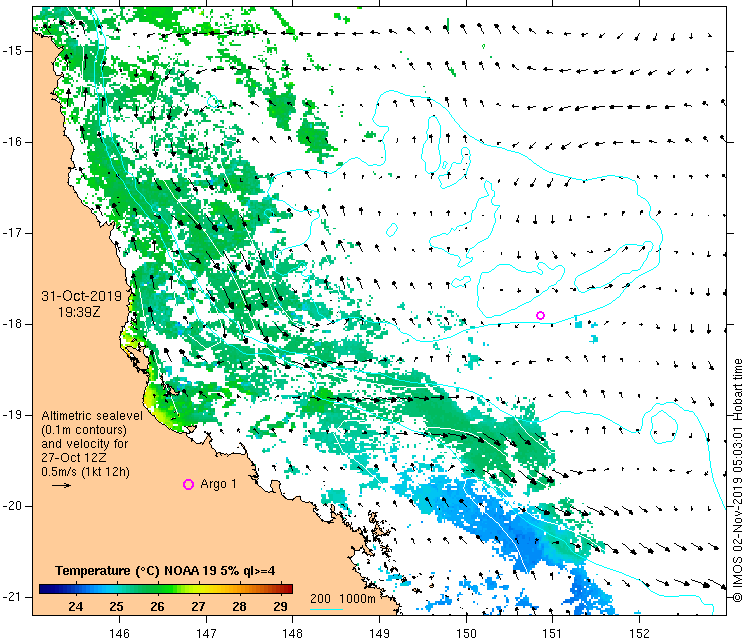The width and height of the screenshot is (750, 640).
Task: Click the 149 longitude axis label
Action: pos(379,633)
